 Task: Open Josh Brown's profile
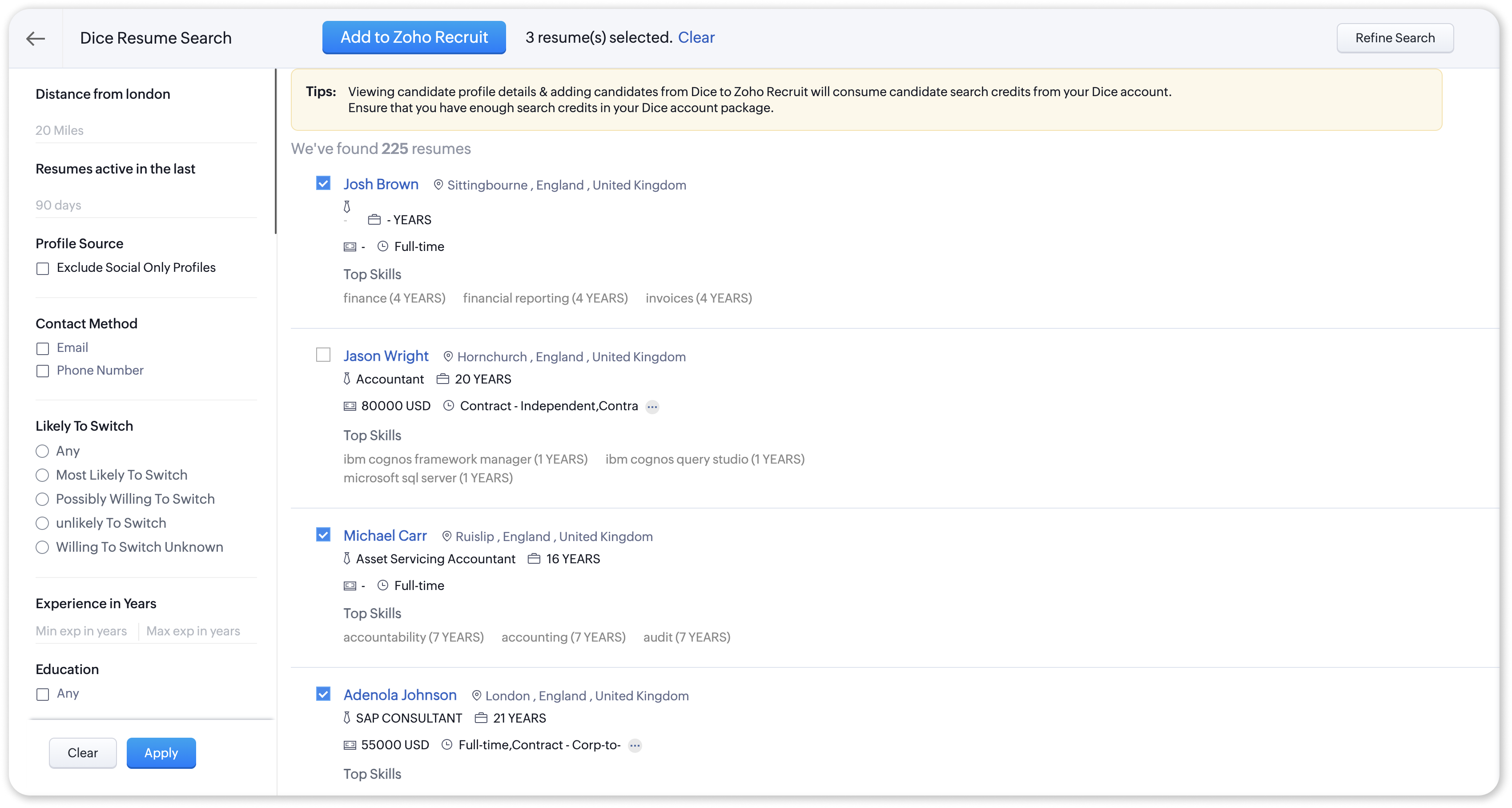[x=381, y=184]
